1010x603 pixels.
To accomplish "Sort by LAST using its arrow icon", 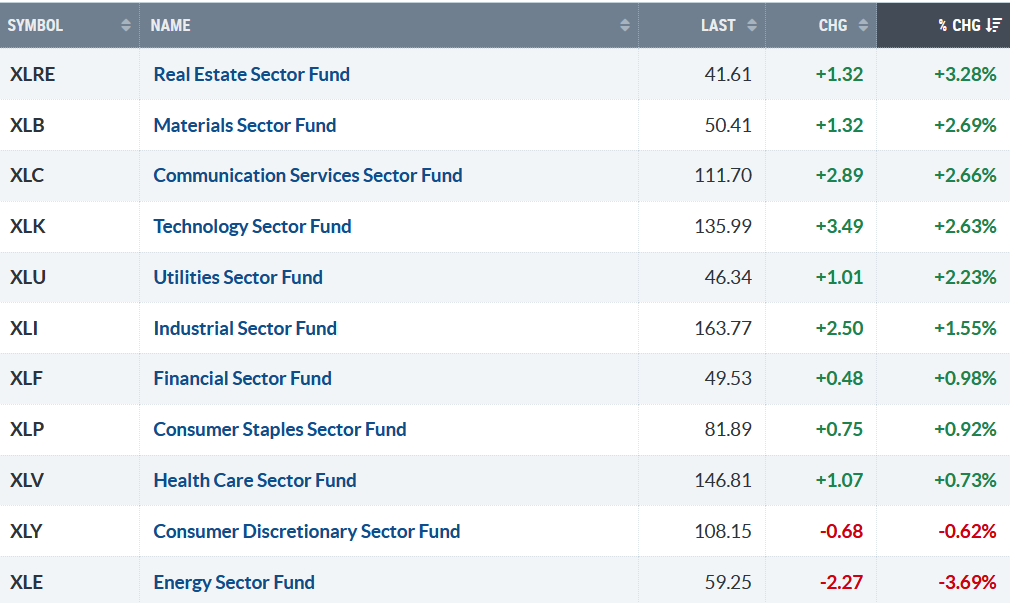I will pyautogui.click(x=752, y=26).
